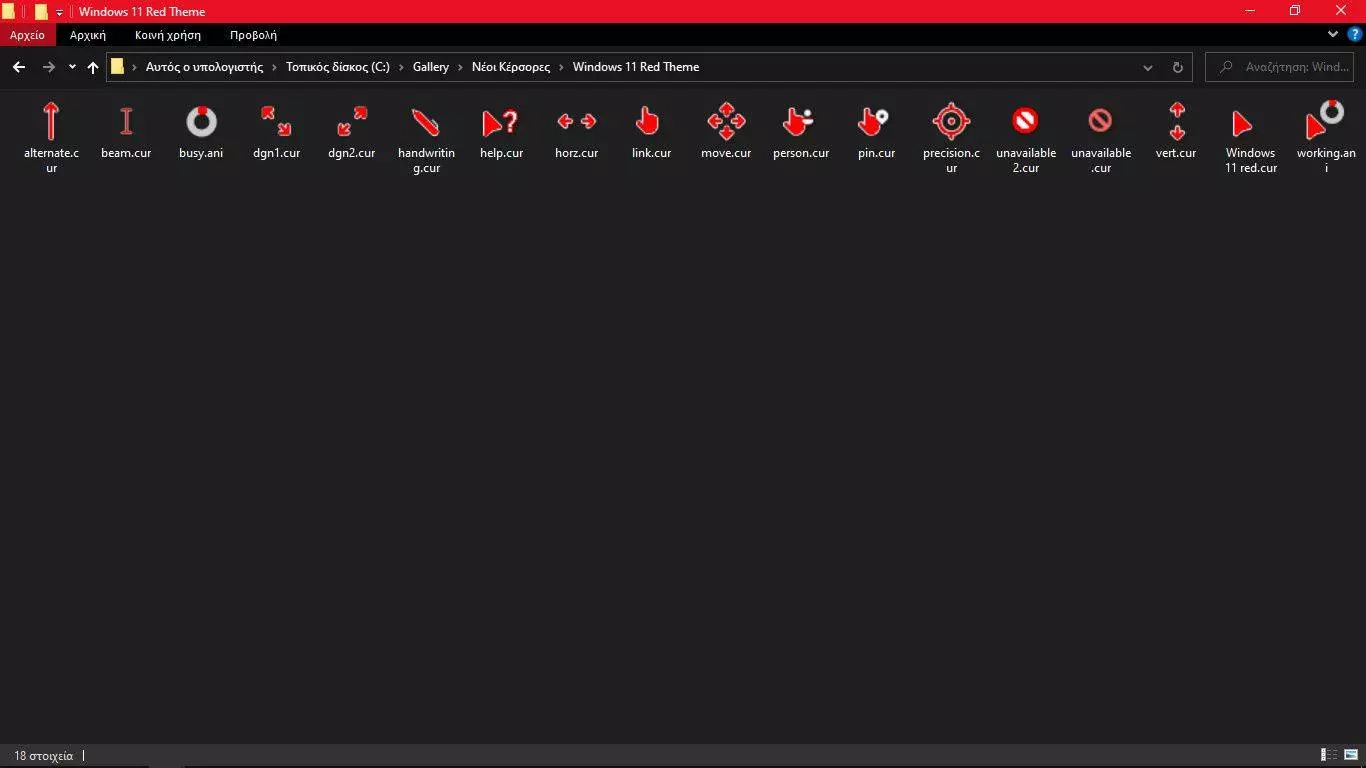
Task: Open the Αρχείο menu
Action: pos(27,35)
